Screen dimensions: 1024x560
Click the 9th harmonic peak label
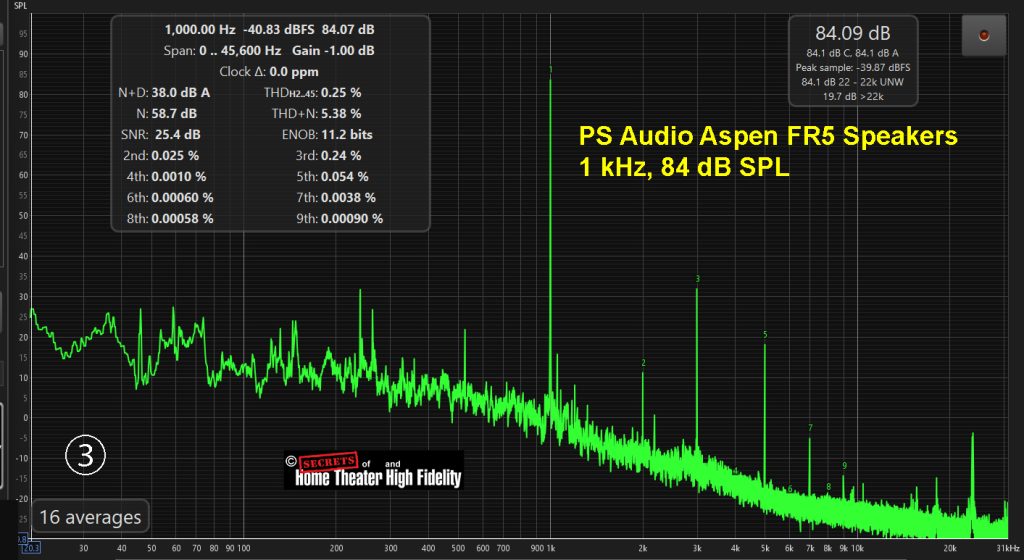pos(844,466)
